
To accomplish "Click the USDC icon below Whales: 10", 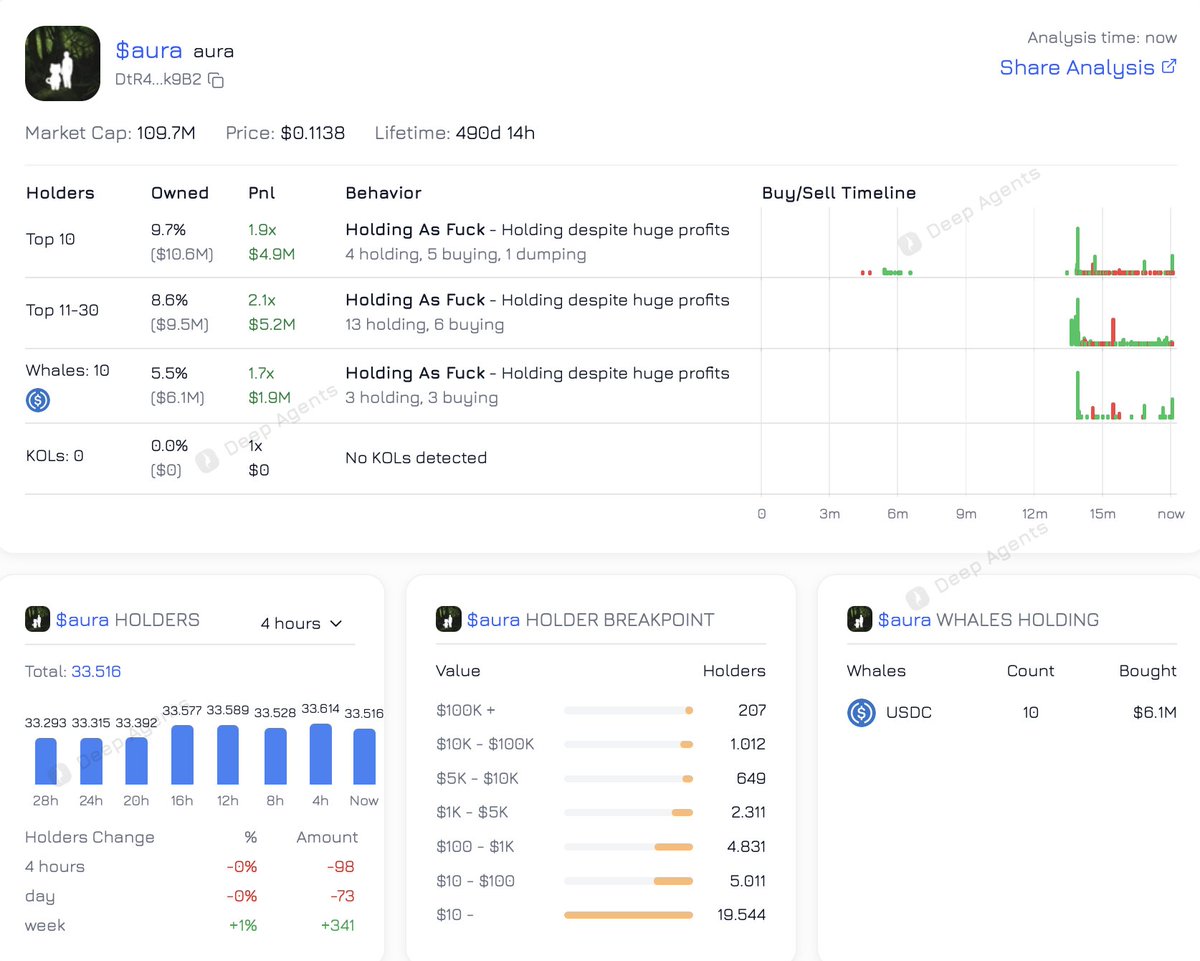I will coord(37,400).
